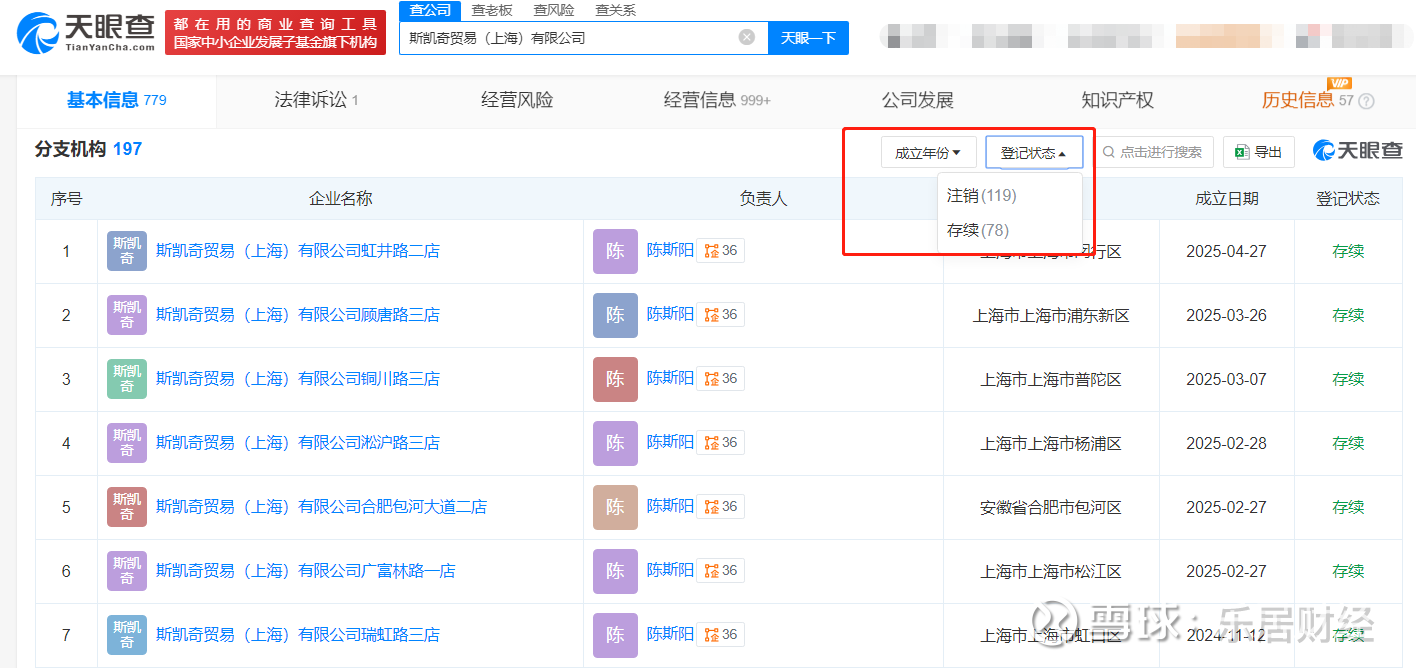Open the help question-mark icon beside 历史信息

1367,101
